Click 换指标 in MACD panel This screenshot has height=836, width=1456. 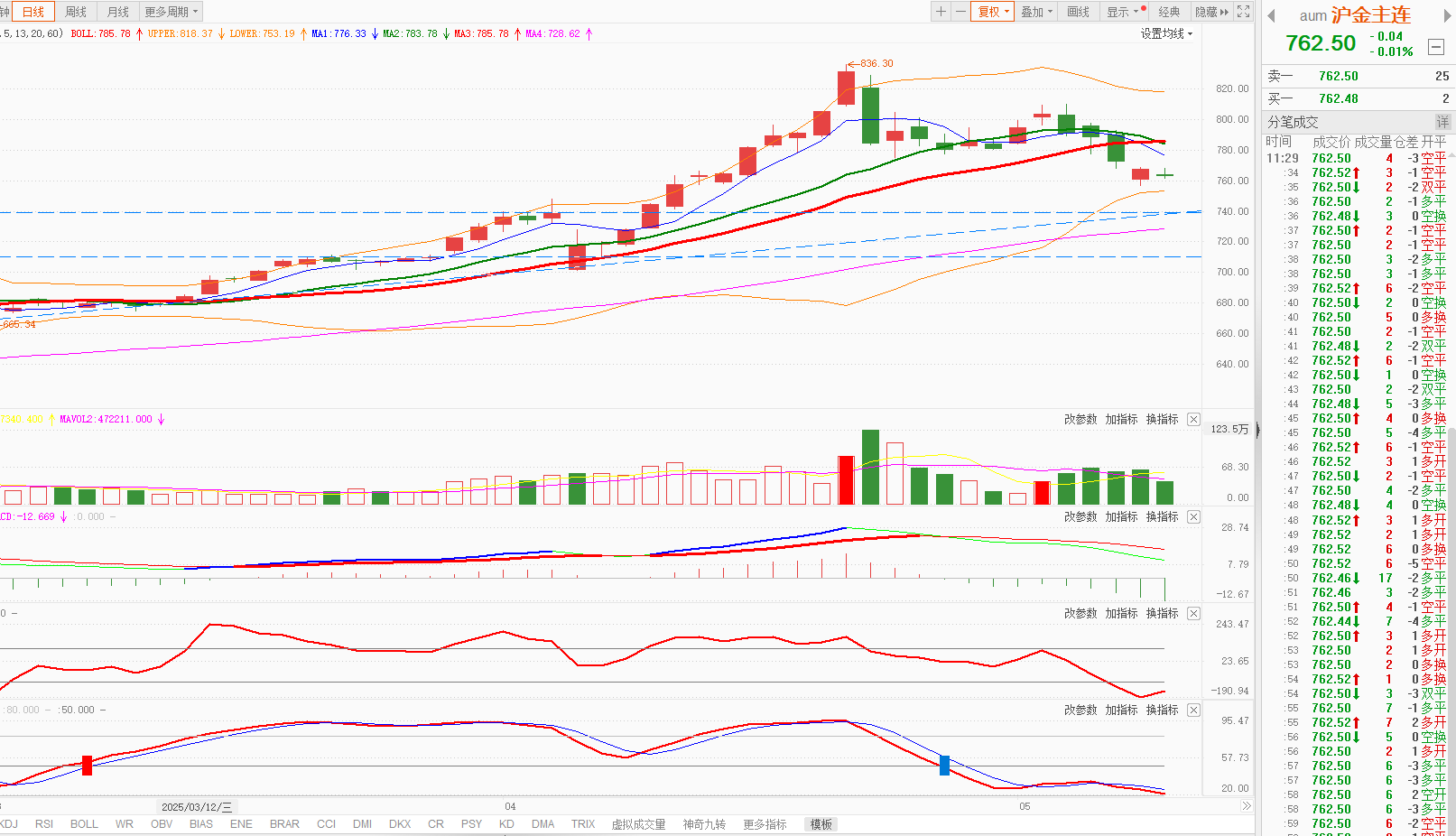coord(1162,516)
